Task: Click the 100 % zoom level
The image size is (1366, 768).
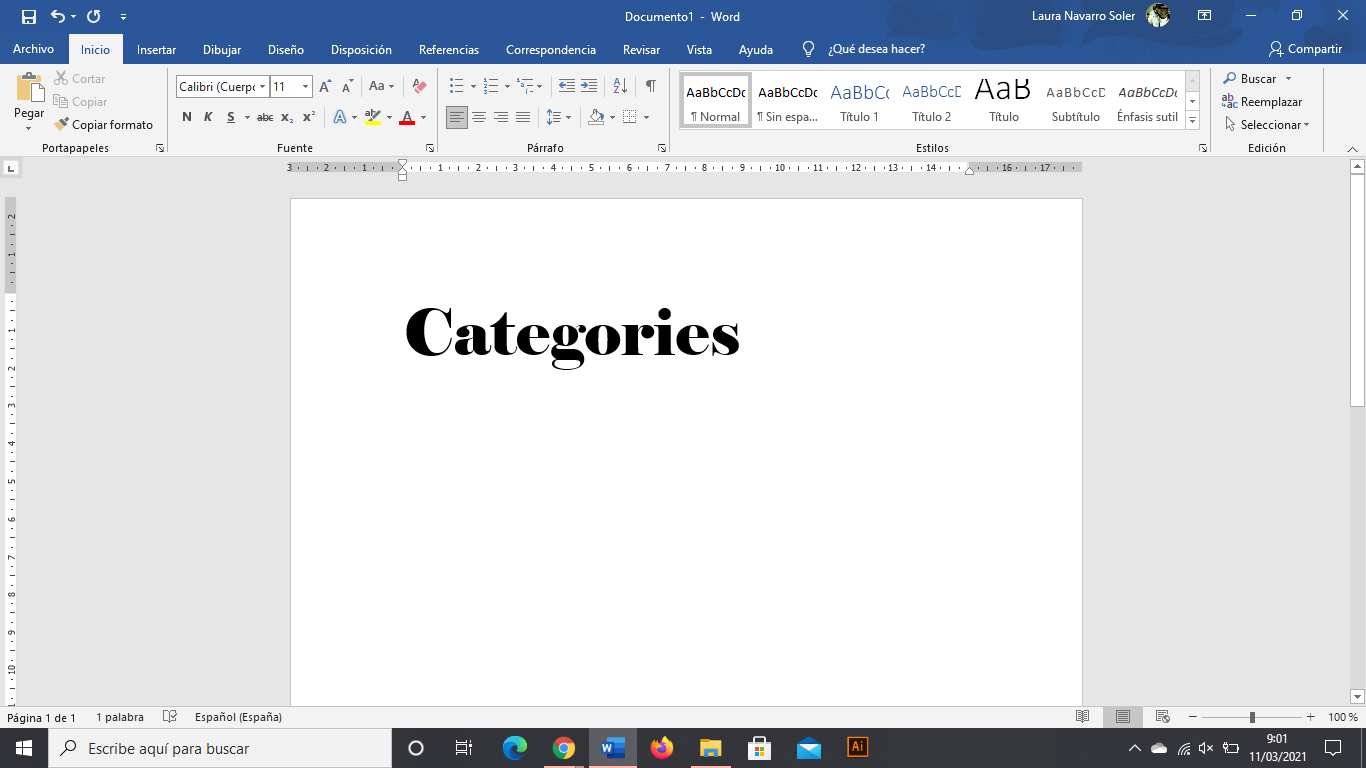Action: pyautogui.click(x=1343, y=717)
